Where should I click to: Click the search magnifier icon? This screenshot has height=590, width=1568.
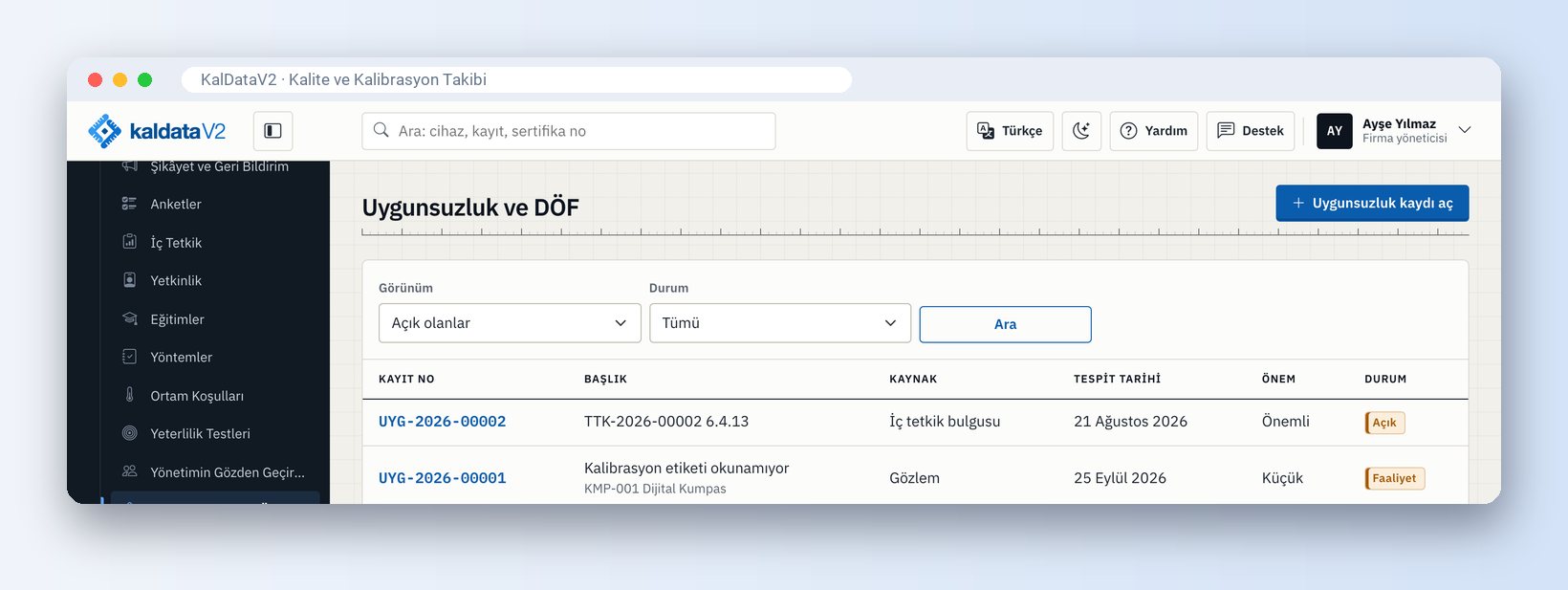[381, 130]
